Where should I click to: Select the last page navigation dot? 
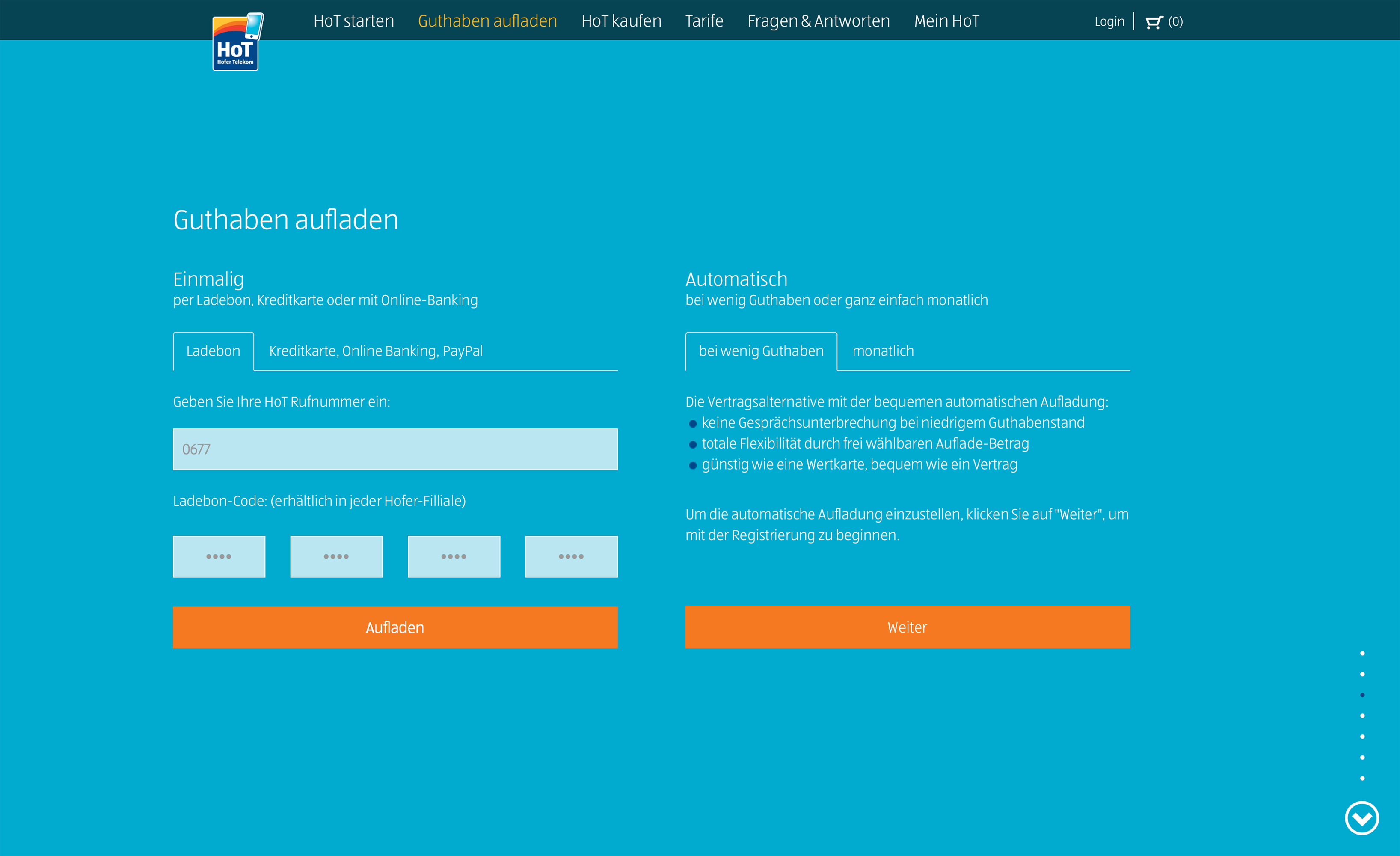(x=1362, y=778)
